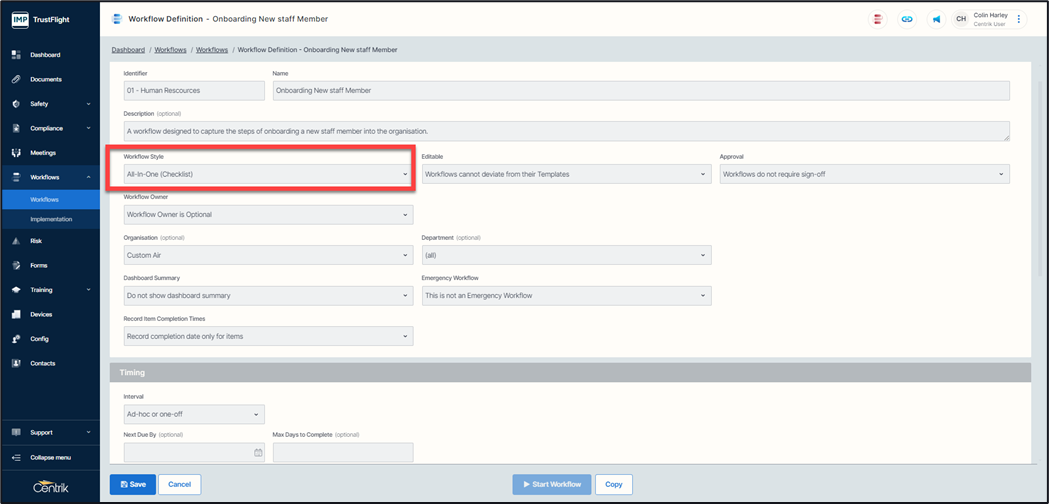Click the red stack icon in header
The height and width of the screenshot is (504, 1049).
pos(878,19)
